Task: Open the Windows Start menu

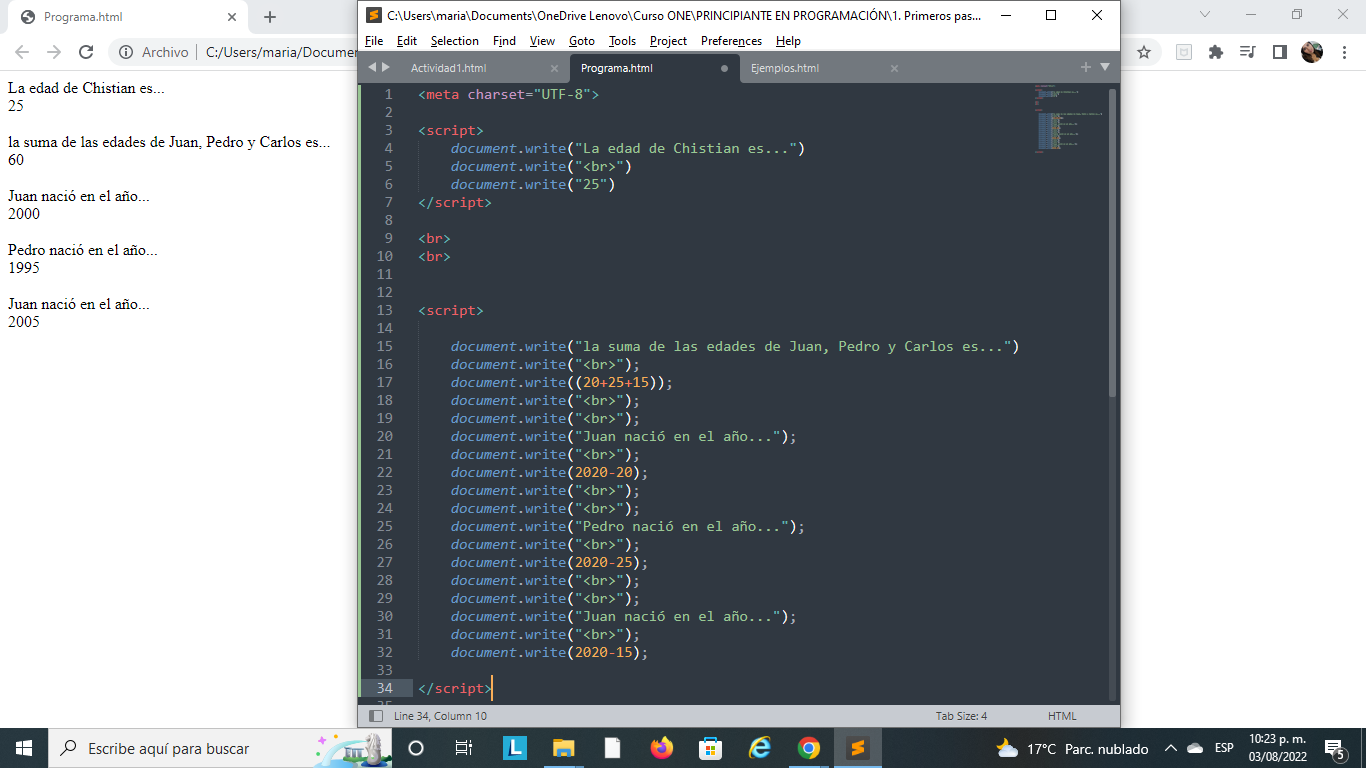Action: tap(24, 748)
